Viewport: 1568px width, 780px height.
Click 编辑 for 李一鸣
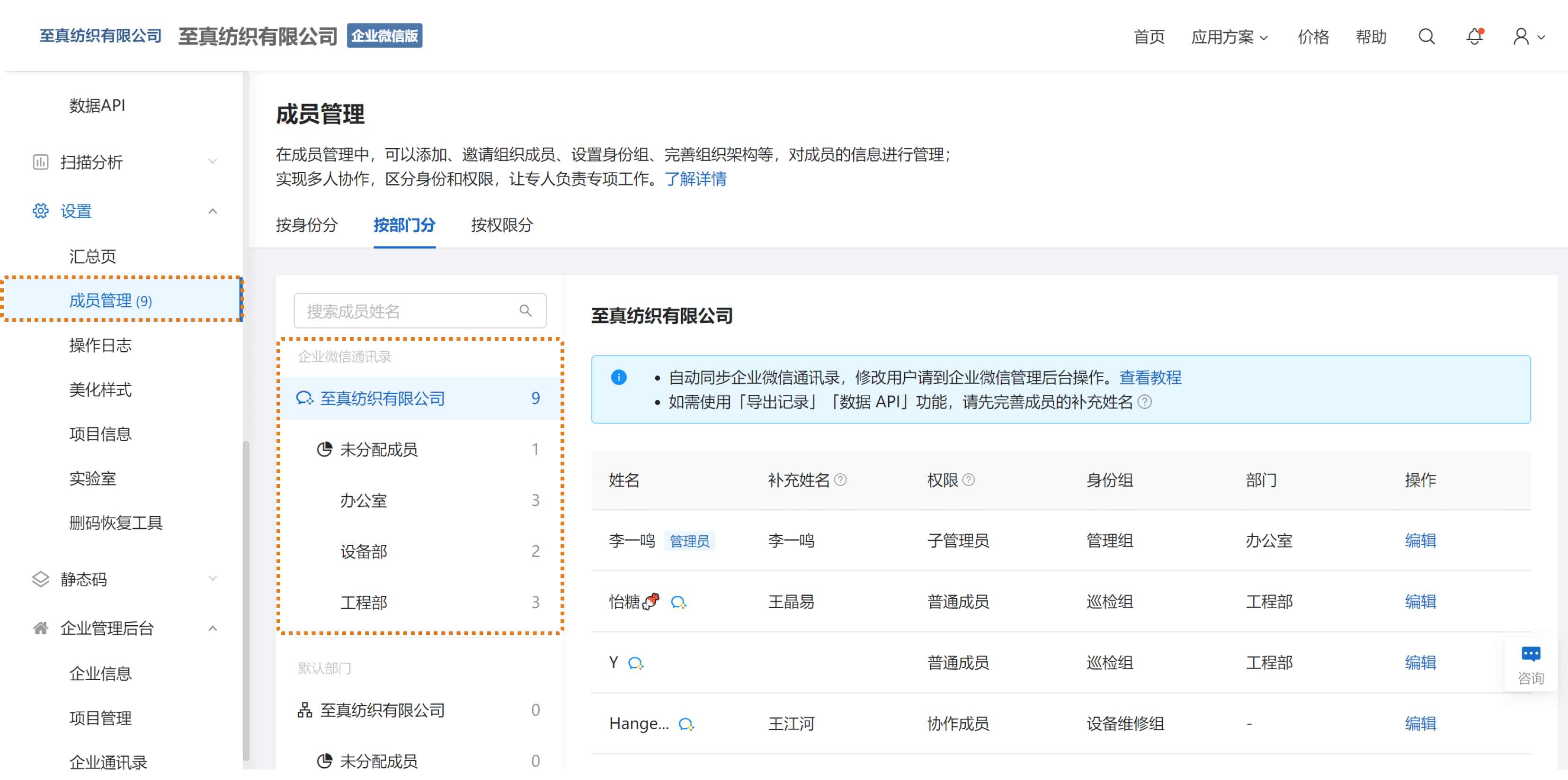pos(1420,541)
